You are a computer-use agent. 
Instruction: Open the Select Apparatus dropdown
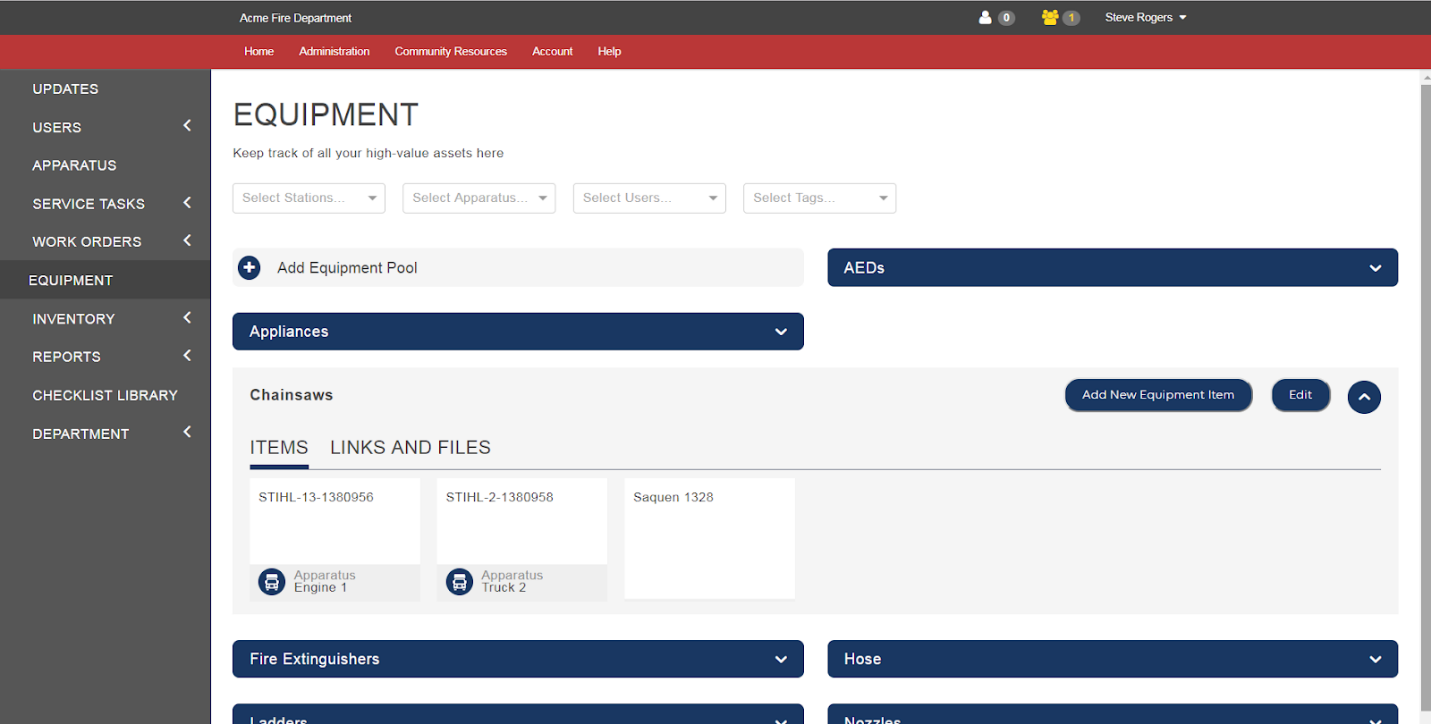[478, 198]
